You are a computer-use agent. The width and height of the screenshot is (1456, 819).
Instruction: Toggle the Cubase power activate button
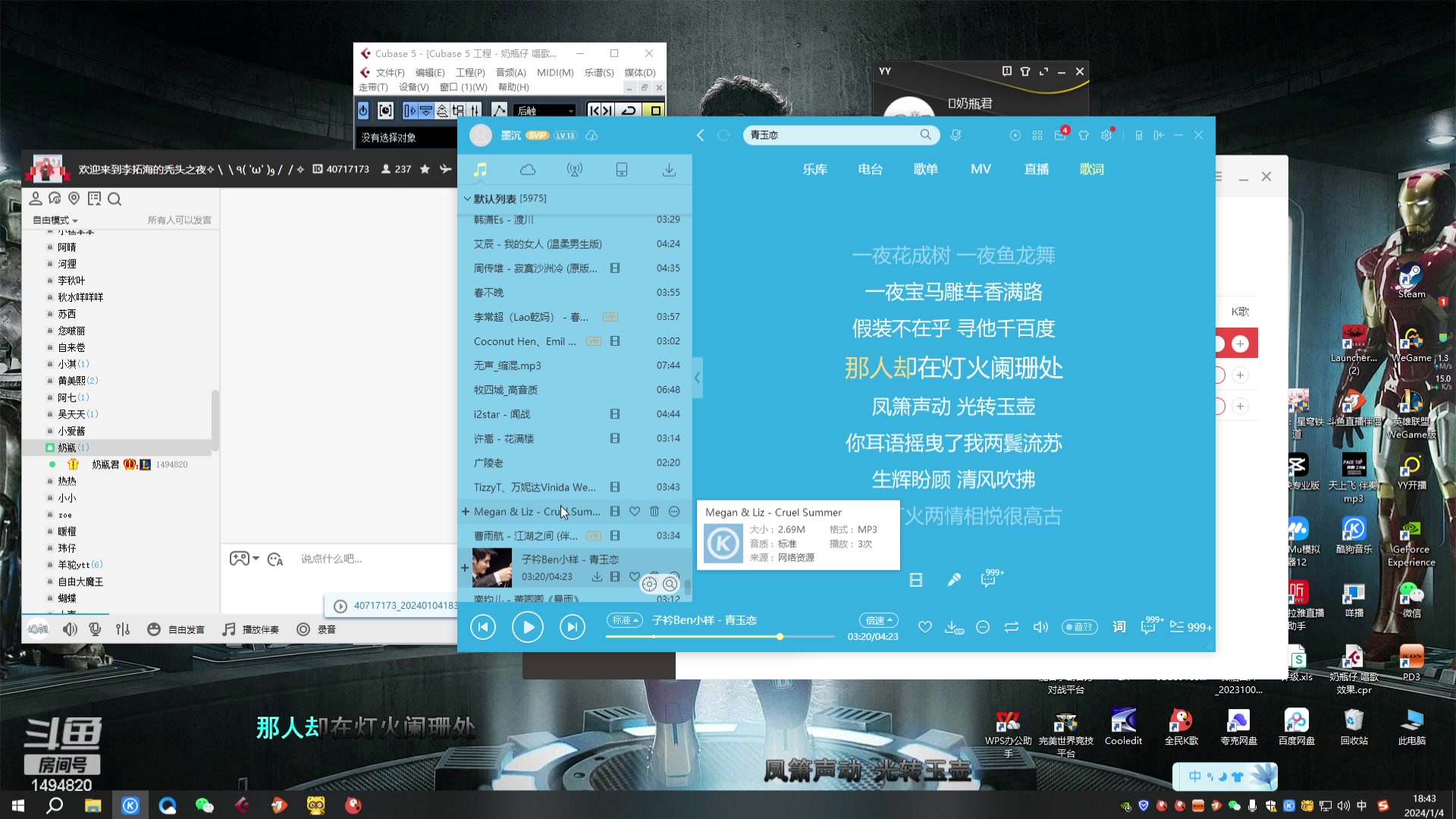pos(363,111)
